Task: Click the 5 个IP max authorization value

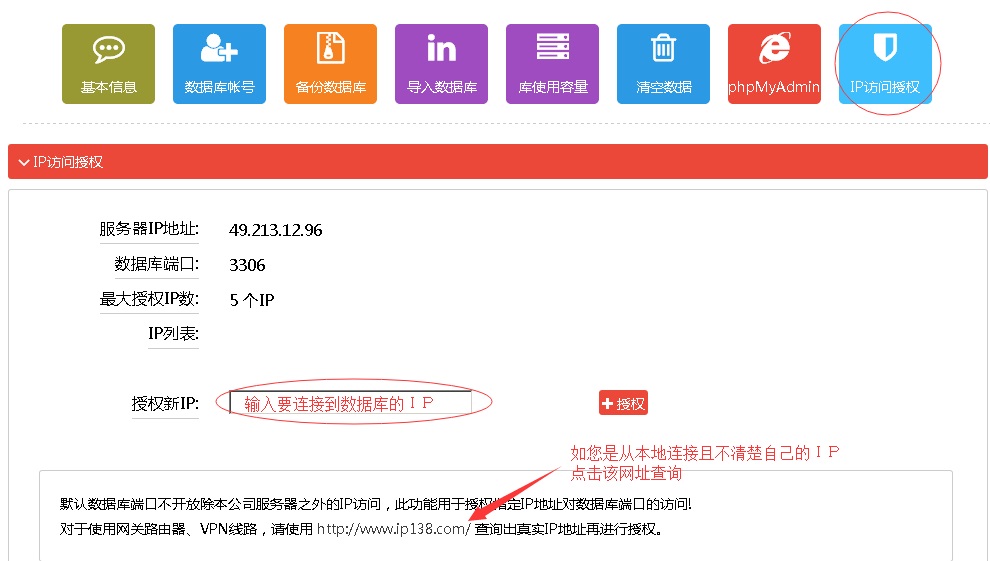Action: (251, 300)
